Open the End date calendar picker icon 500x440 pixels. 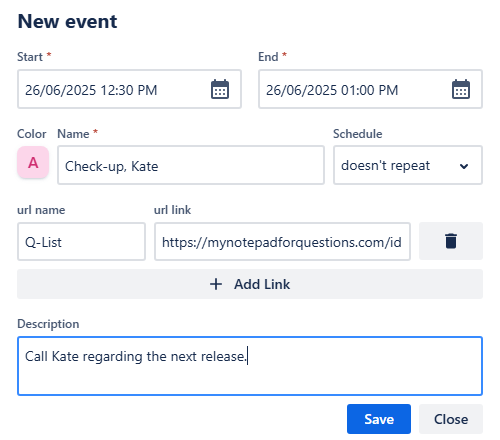461,89
